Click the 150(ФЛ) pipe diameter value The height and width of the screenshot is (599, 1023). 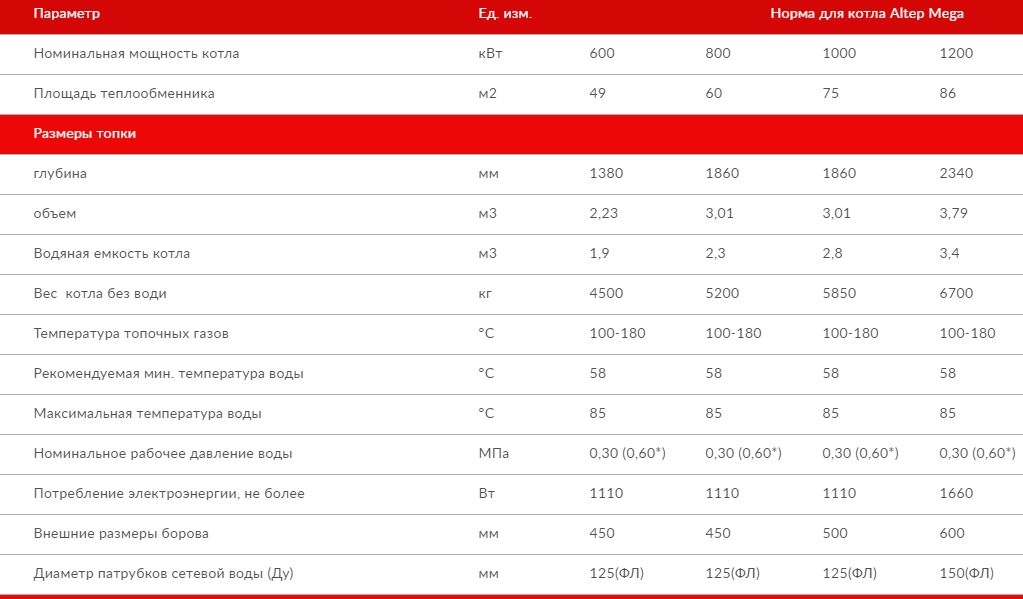[966, 574]
